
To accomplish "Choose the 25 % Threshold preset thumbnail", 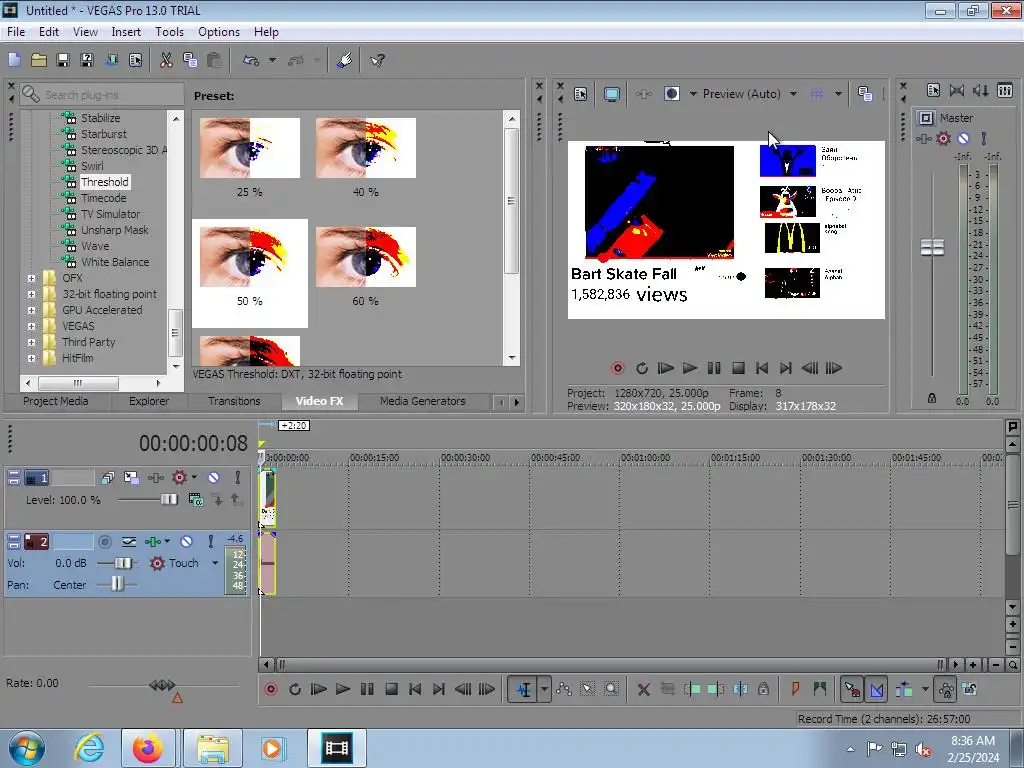I will (x=249, y=148).
